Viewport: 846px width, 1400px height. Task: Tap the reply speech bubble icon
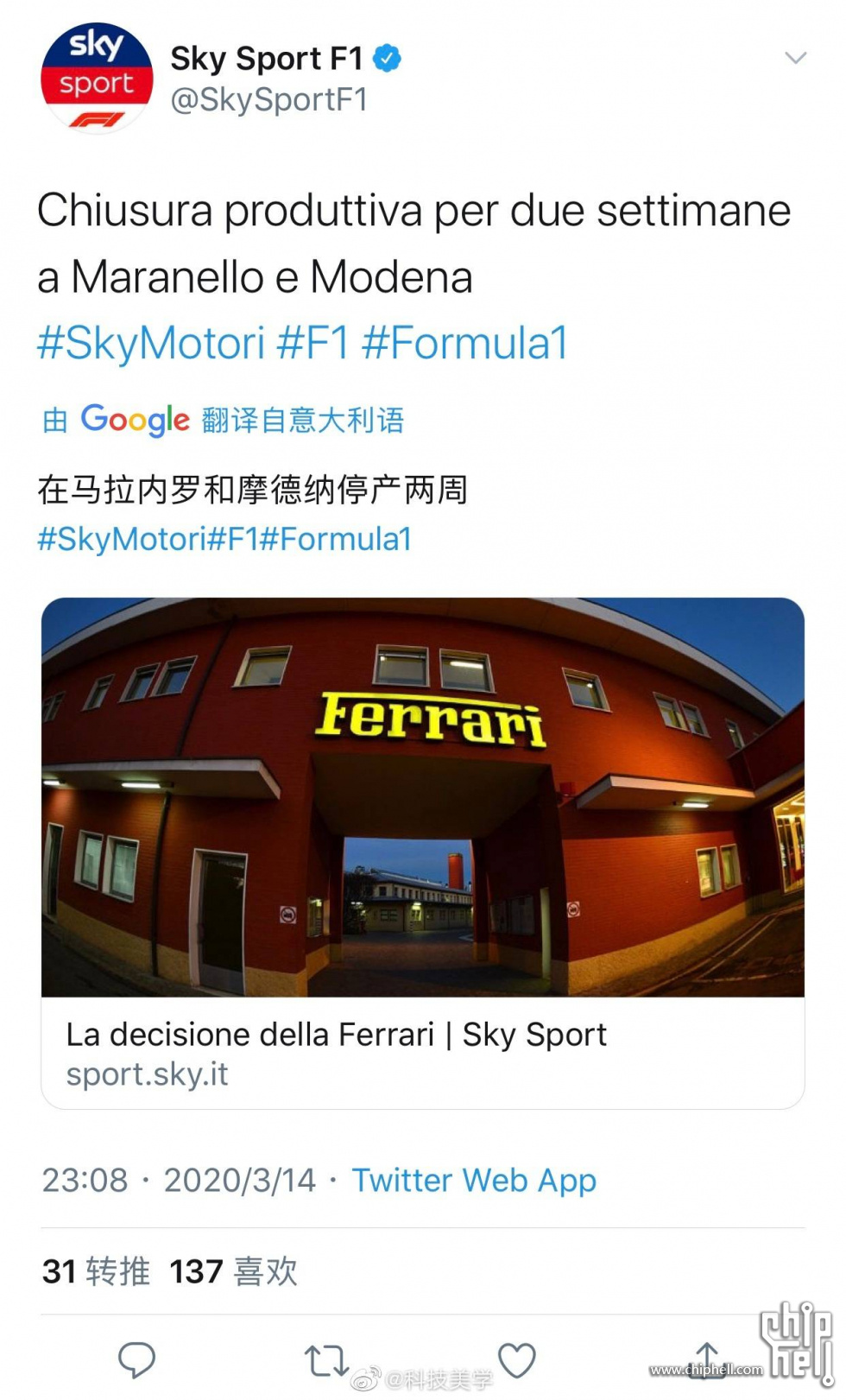[136, 1360]
